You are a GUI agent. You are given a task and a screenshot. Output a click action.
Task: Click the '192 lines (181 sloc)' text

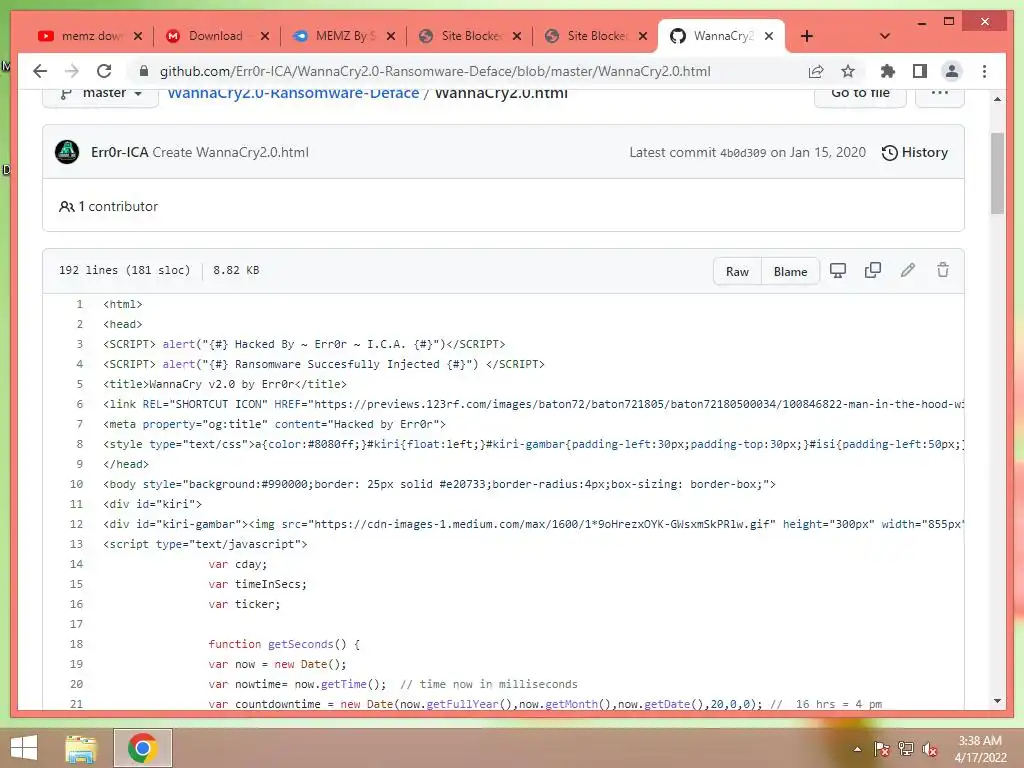click(x=124, y=270)
